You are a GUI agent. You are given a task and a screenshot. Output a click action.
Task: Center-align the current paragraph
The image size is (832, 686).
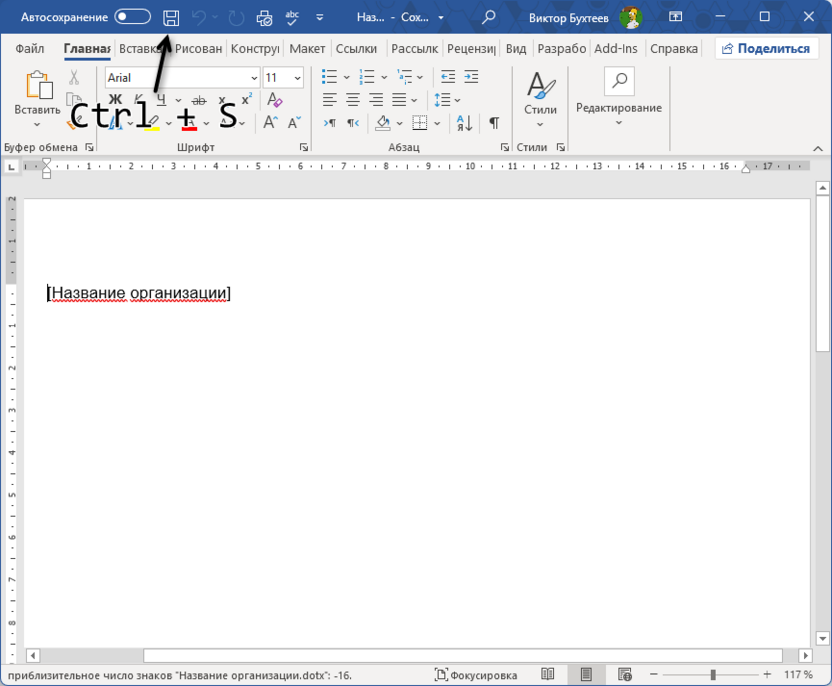click(351, 99)
